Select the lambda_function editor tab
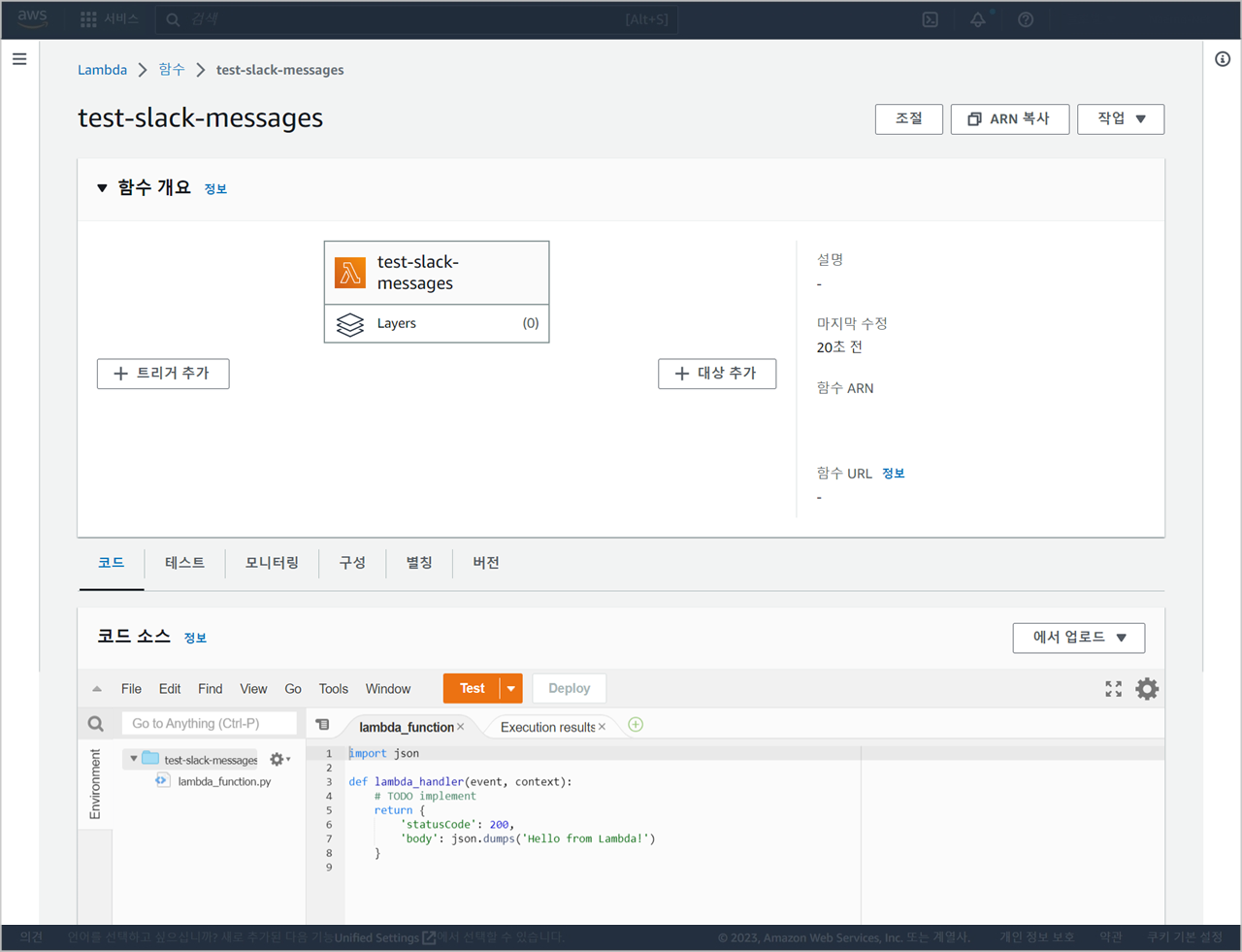Image resolution: width=1242 pixels, height=952 pixels. 407,727
